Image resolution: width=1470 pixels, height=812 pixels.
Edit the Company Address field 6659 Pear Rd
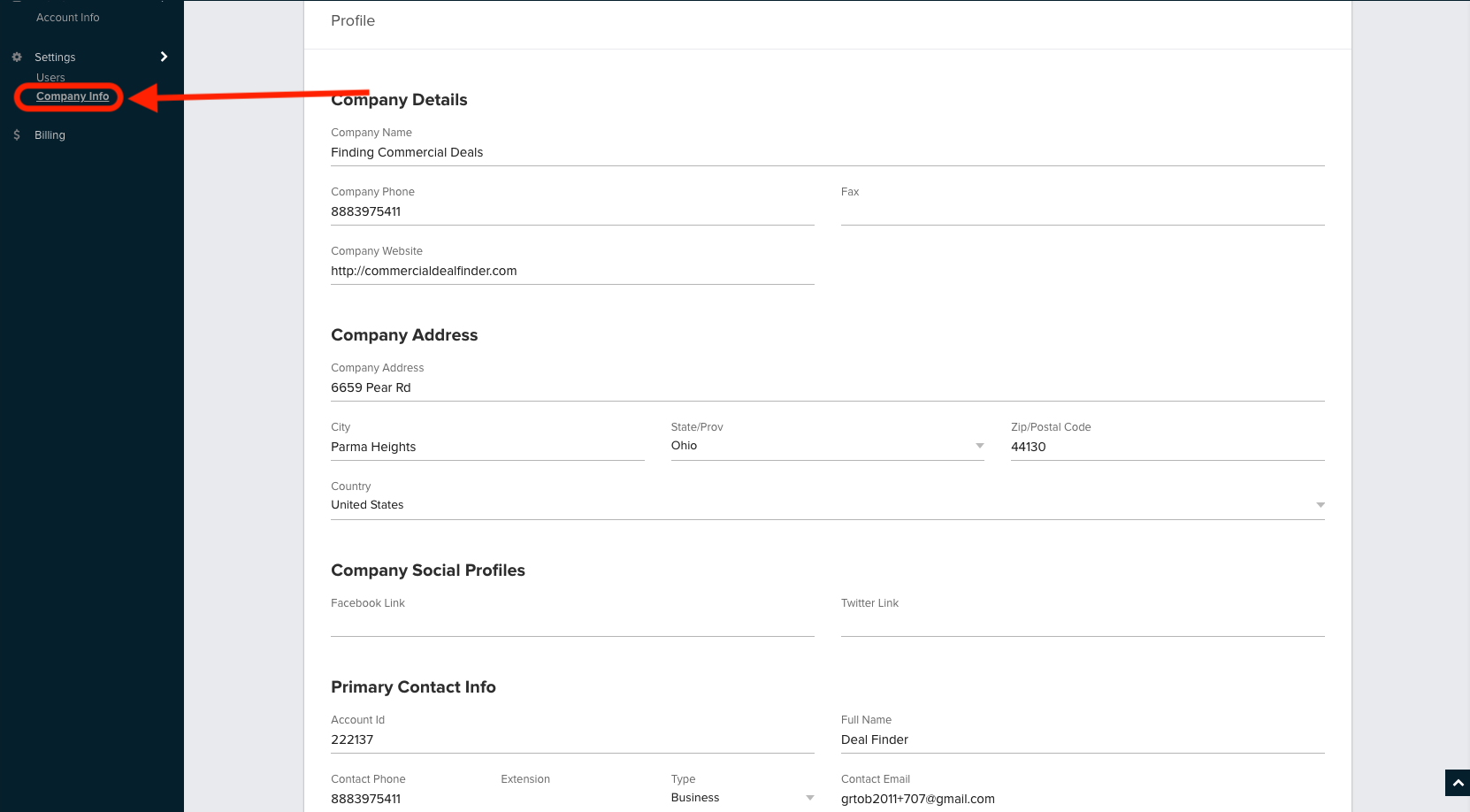click(x=827, y=388)
